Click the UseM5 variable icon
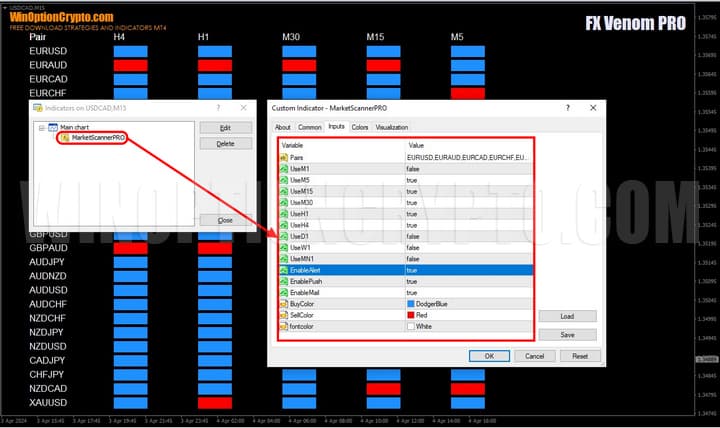This screenshot has width=720, height=428. coord(284,180)
